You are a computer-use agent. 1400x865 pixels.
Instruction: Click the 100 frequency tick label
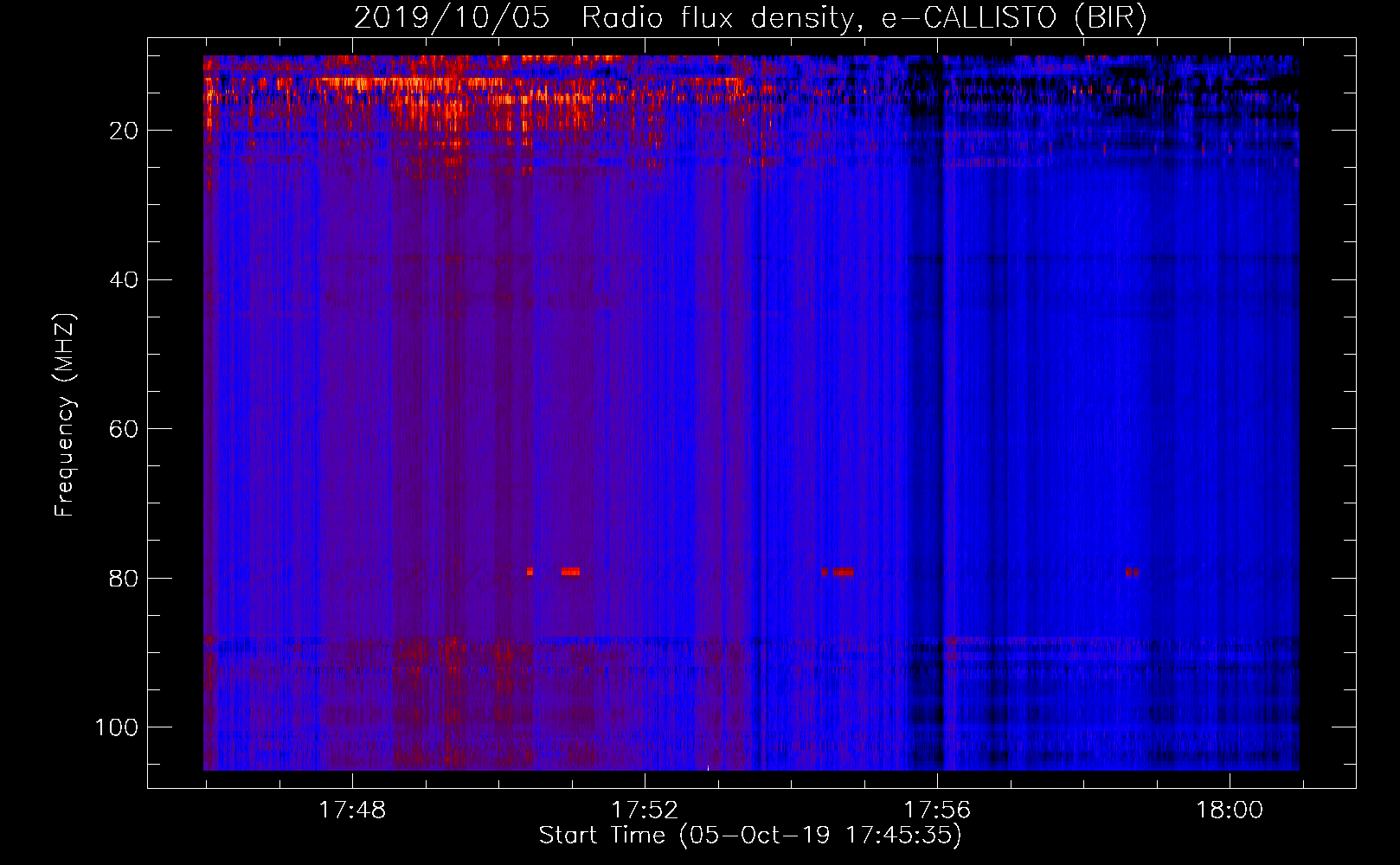pos(117,727)
